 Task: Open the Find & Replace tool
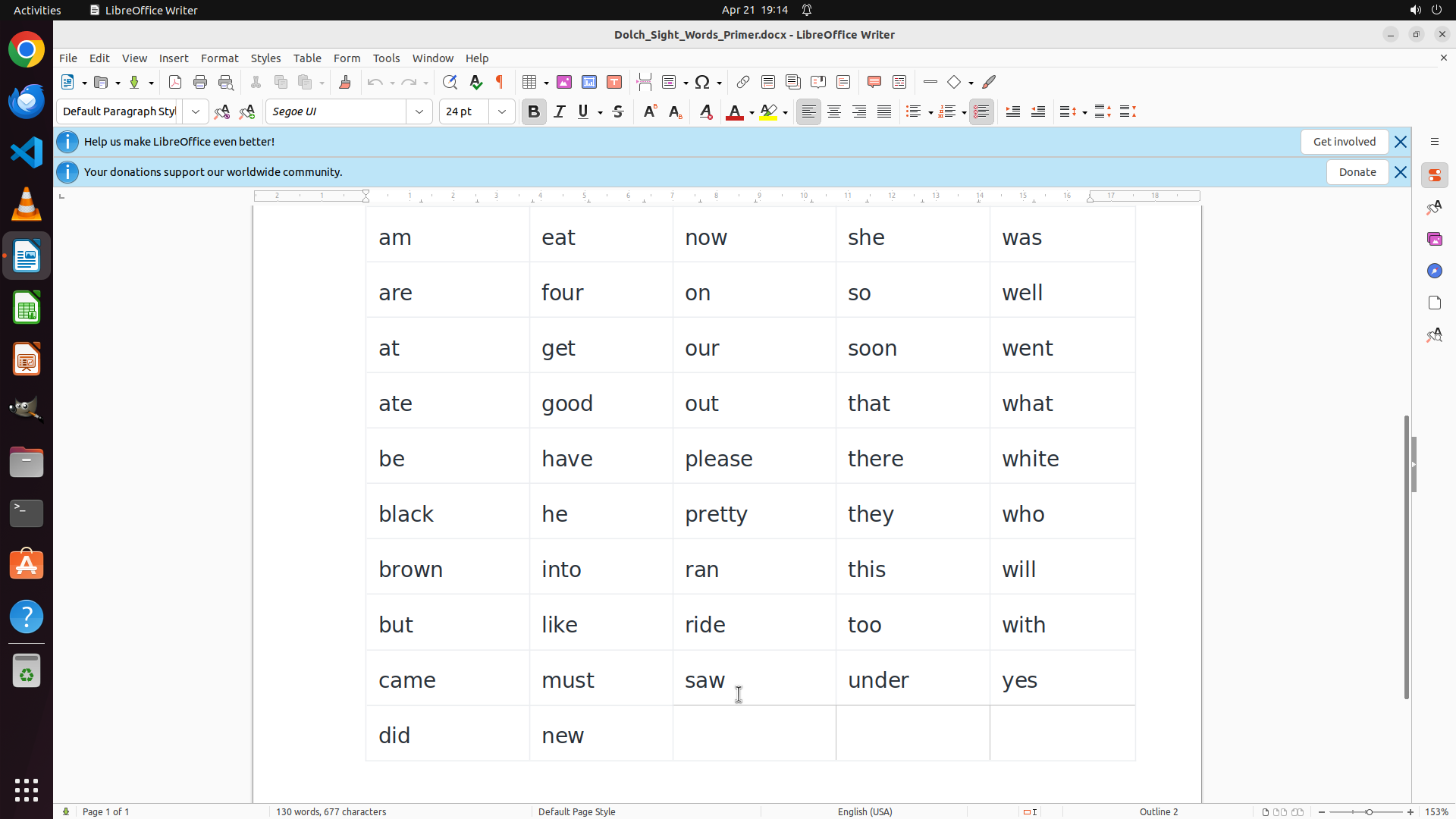(x=450, y=82)
